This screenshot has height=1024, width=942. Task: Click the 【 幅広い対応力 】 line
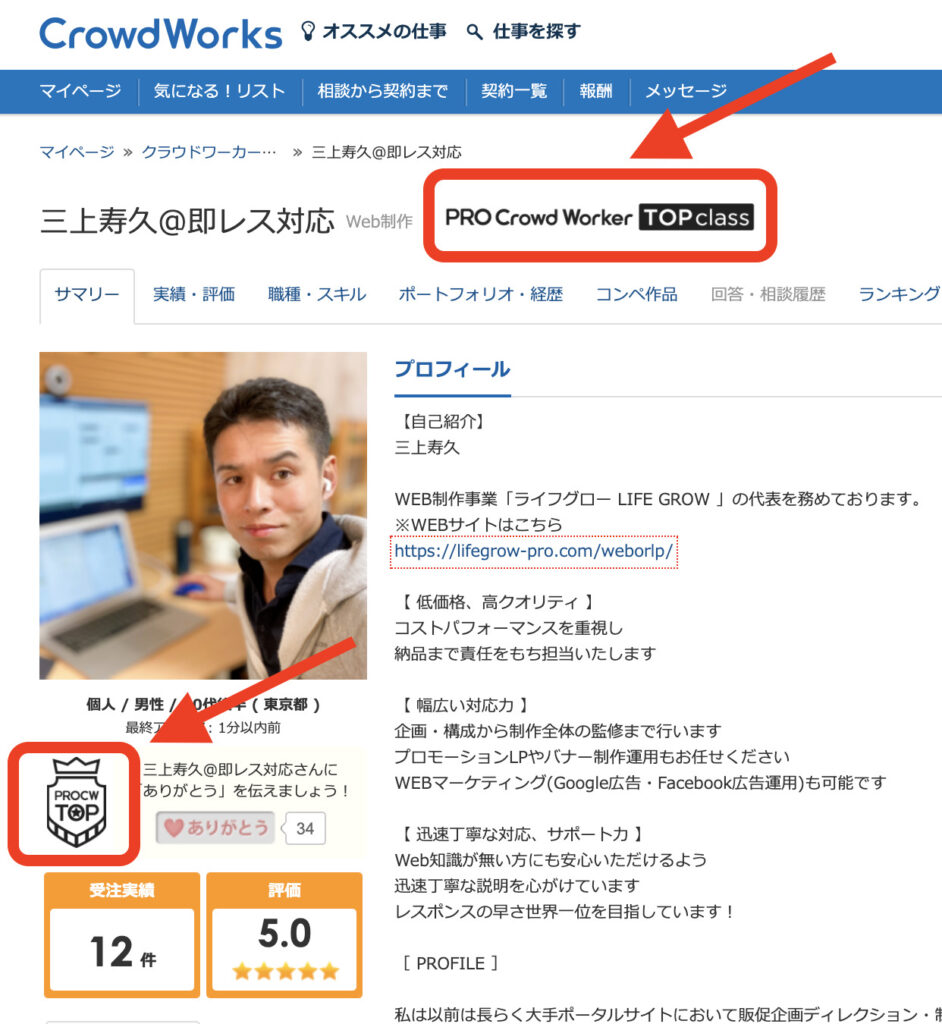[464, 705]
